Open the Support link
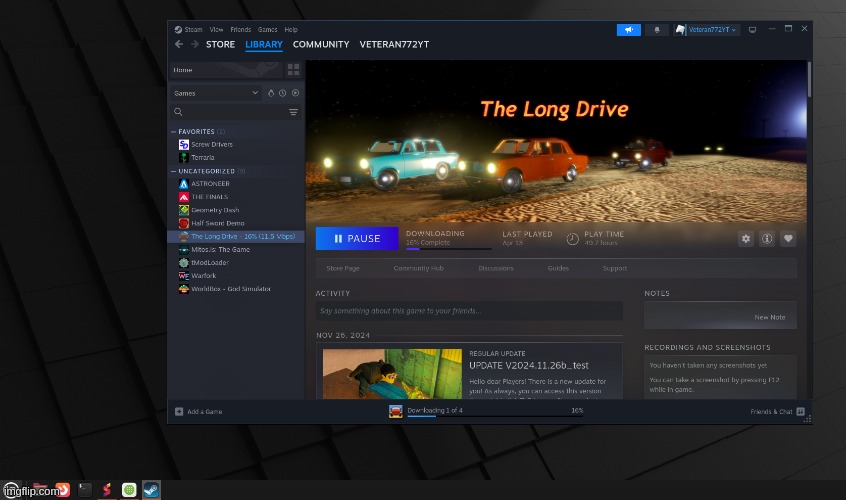This screenshot has height=500, width=846. pos(615,268)
